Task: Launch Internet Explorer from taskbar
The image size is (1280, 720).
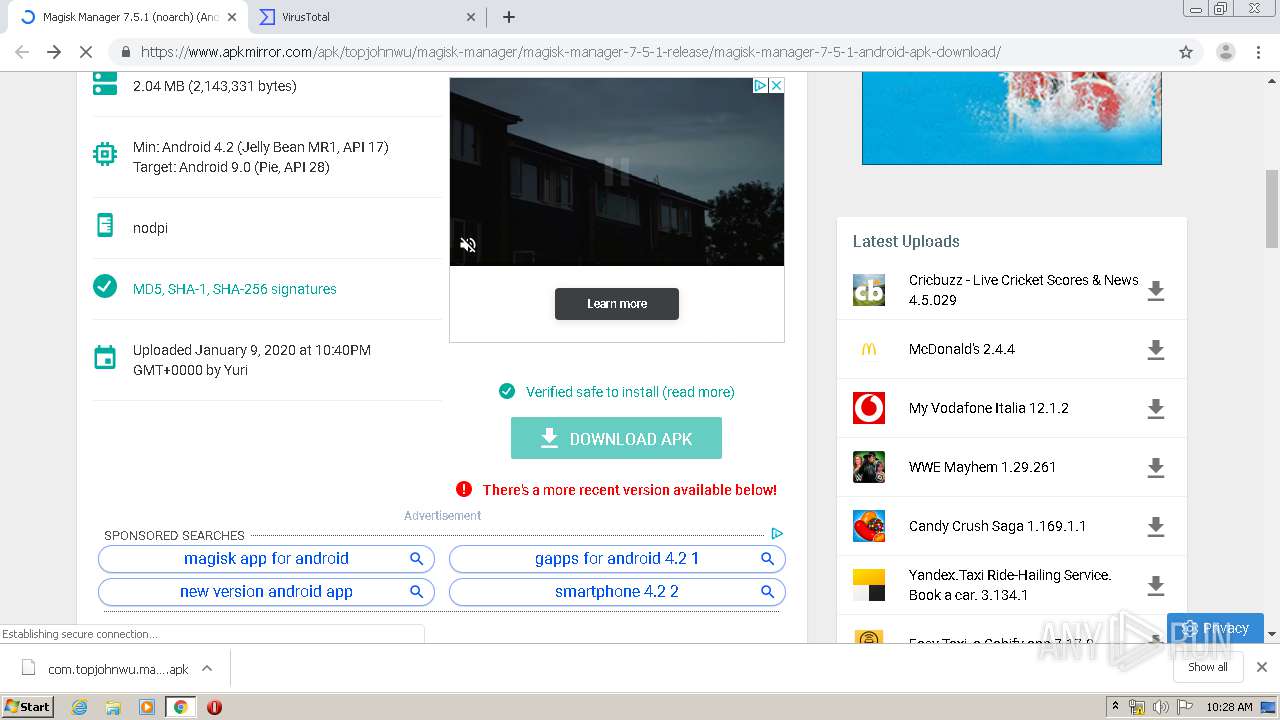Action: 79,707
